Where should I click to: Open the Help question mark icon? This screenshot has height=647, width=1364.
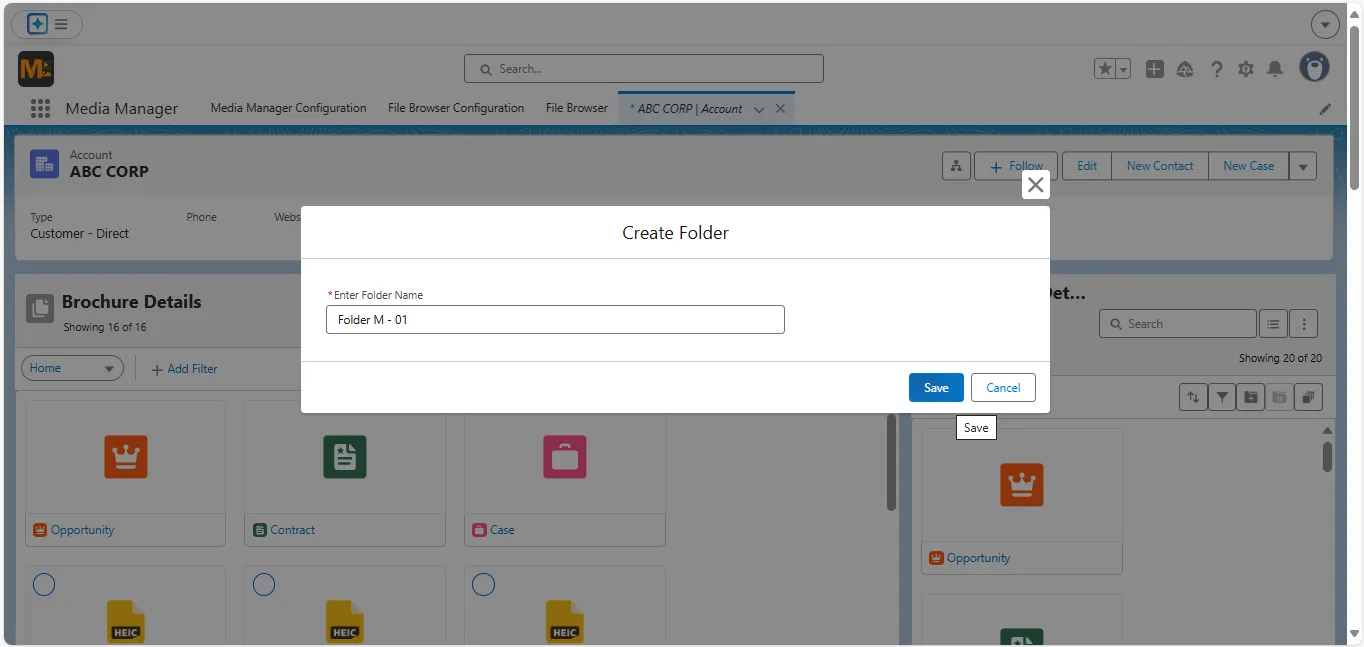(1216, 69)
